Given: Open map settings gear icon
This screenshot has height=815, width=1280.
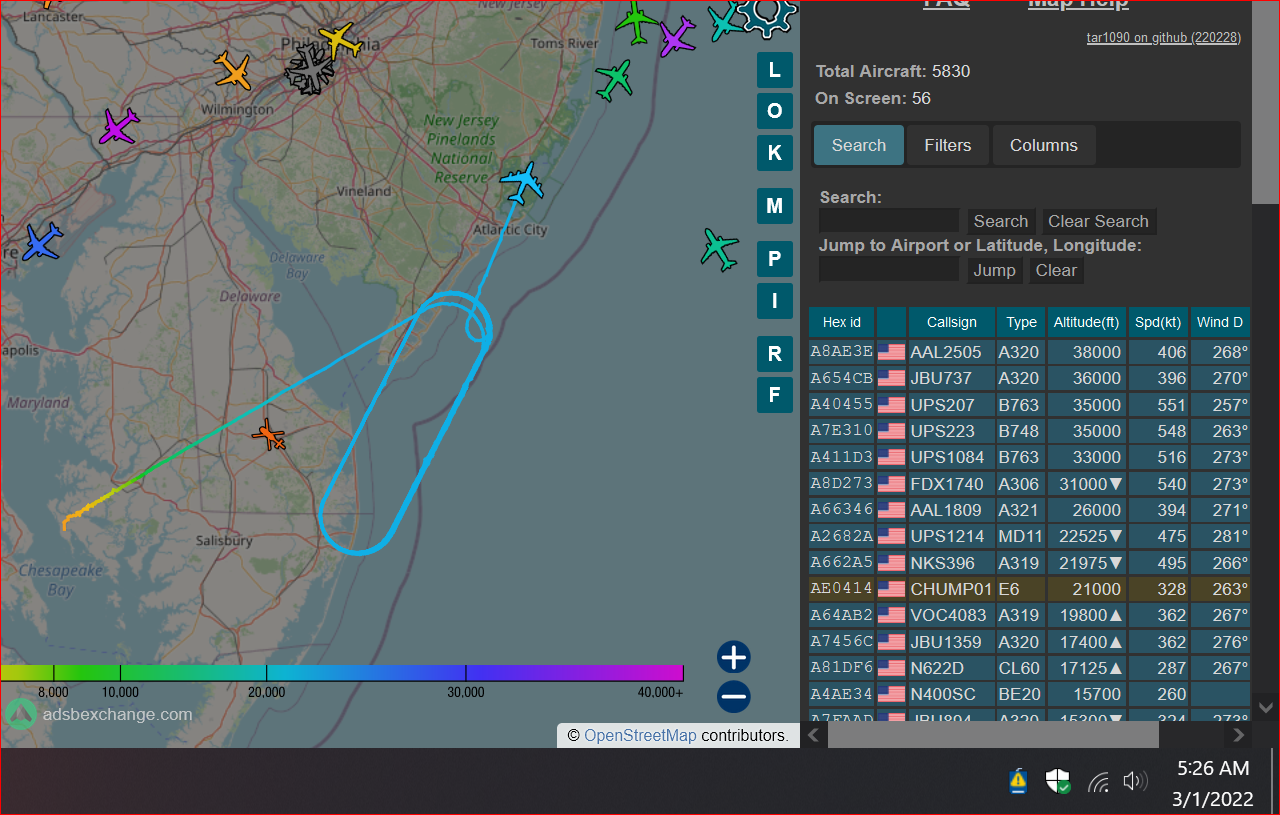Looking at the screenshot, I should [x=768, y=14].
